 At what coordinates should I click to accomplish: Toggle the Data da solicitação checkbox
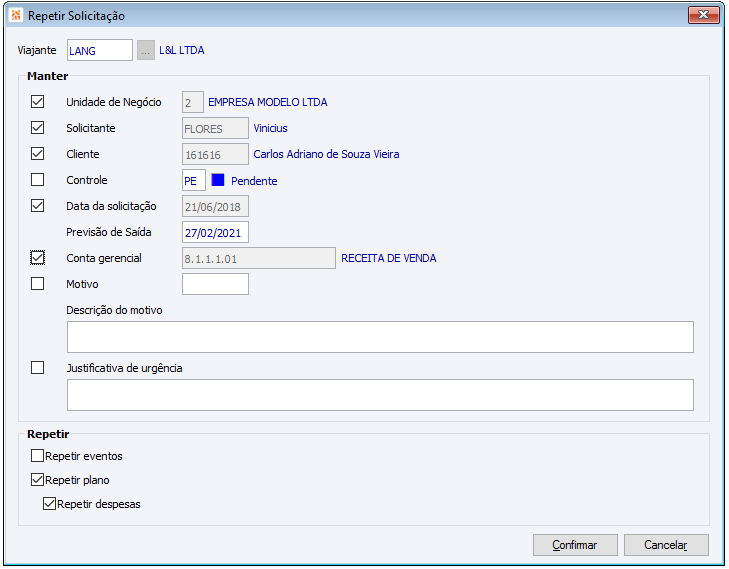point(38,206)
